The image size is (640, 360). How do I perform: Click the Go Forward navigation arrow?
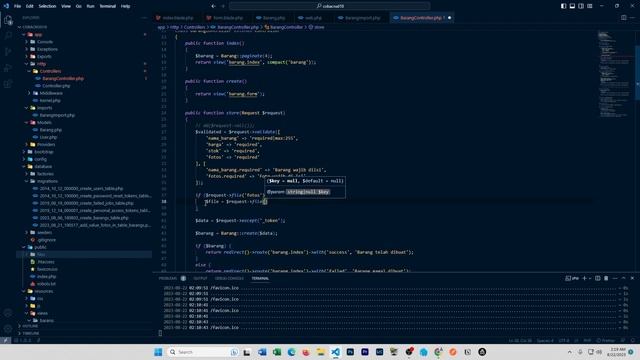223,6
